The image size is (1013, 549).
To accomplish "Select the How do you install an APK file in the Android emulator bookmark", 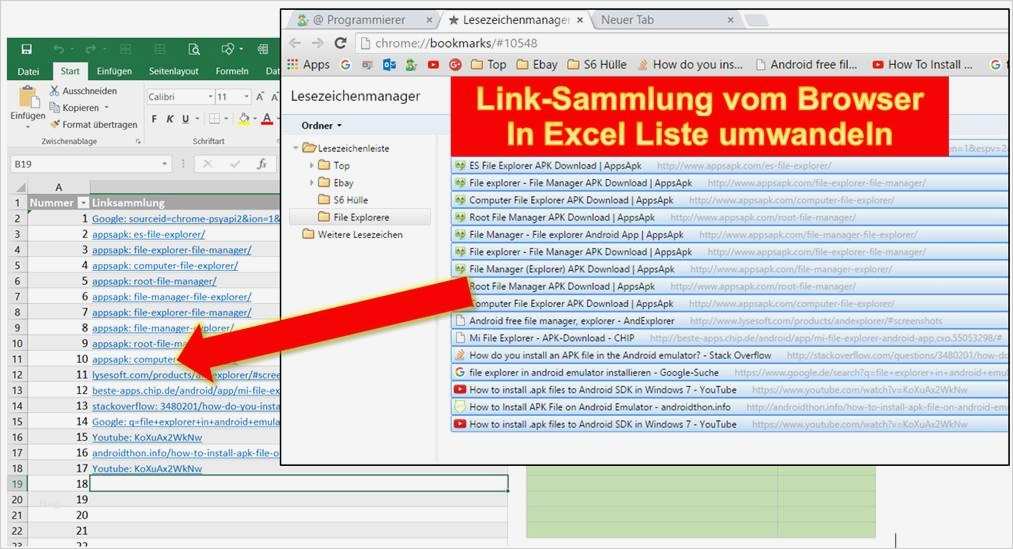I will [x=729, y=355].
